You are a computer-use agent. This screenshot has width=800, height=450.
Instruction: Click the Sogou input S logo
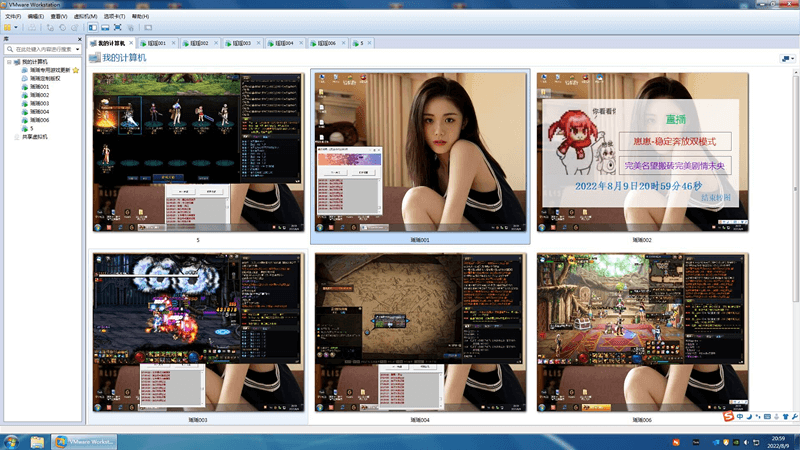(x=729, y=416)
